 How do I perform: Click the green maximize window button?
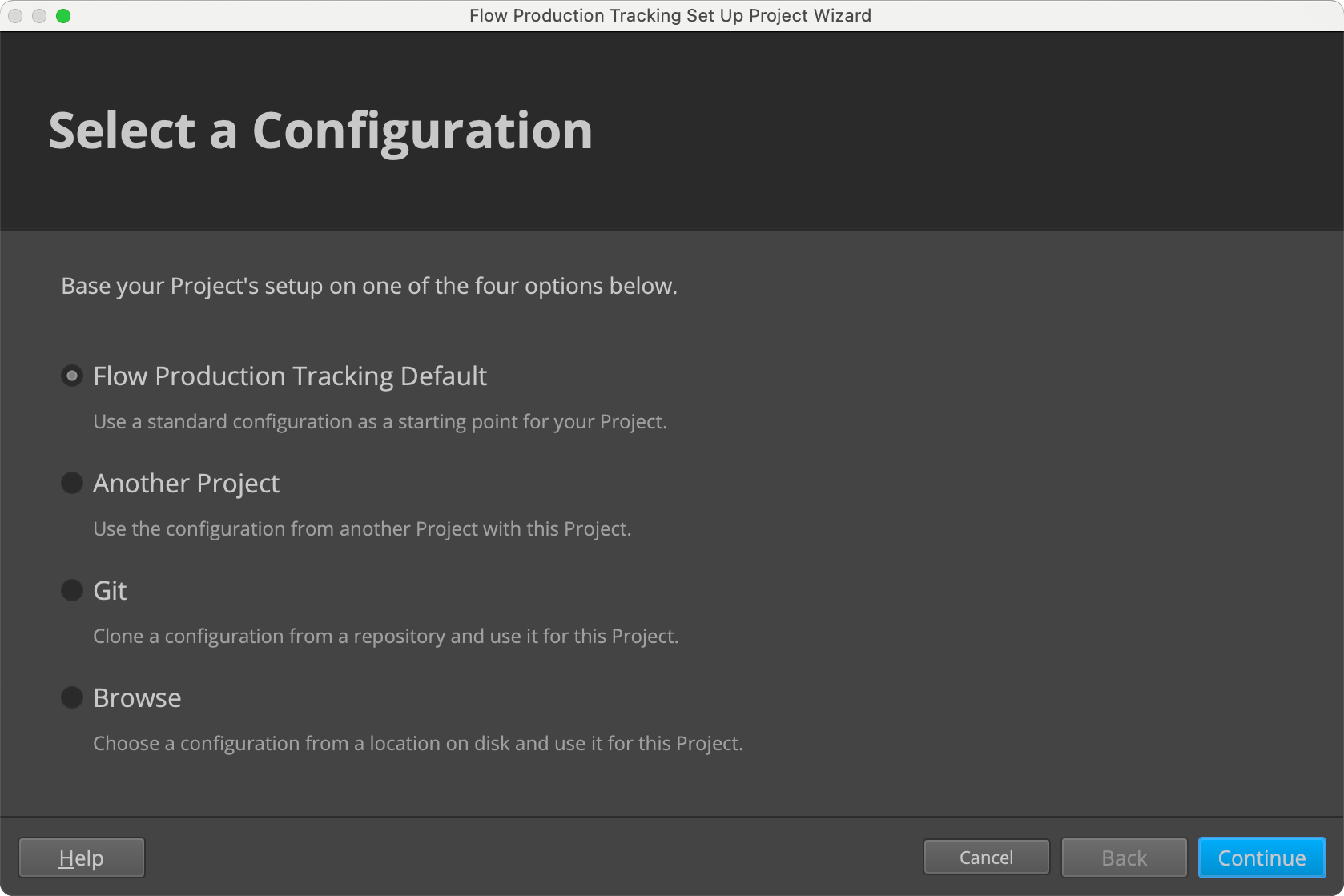63,16
